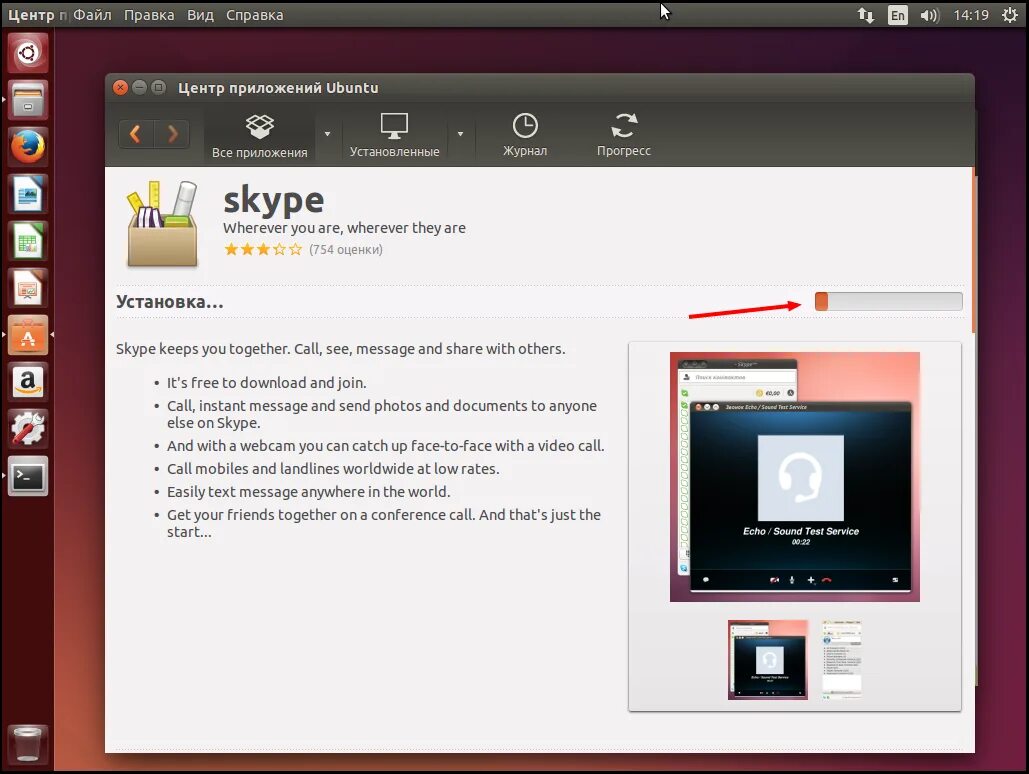Open the En keyboard layout indicator
1029x774 pixels.
(x=897, y=14)
